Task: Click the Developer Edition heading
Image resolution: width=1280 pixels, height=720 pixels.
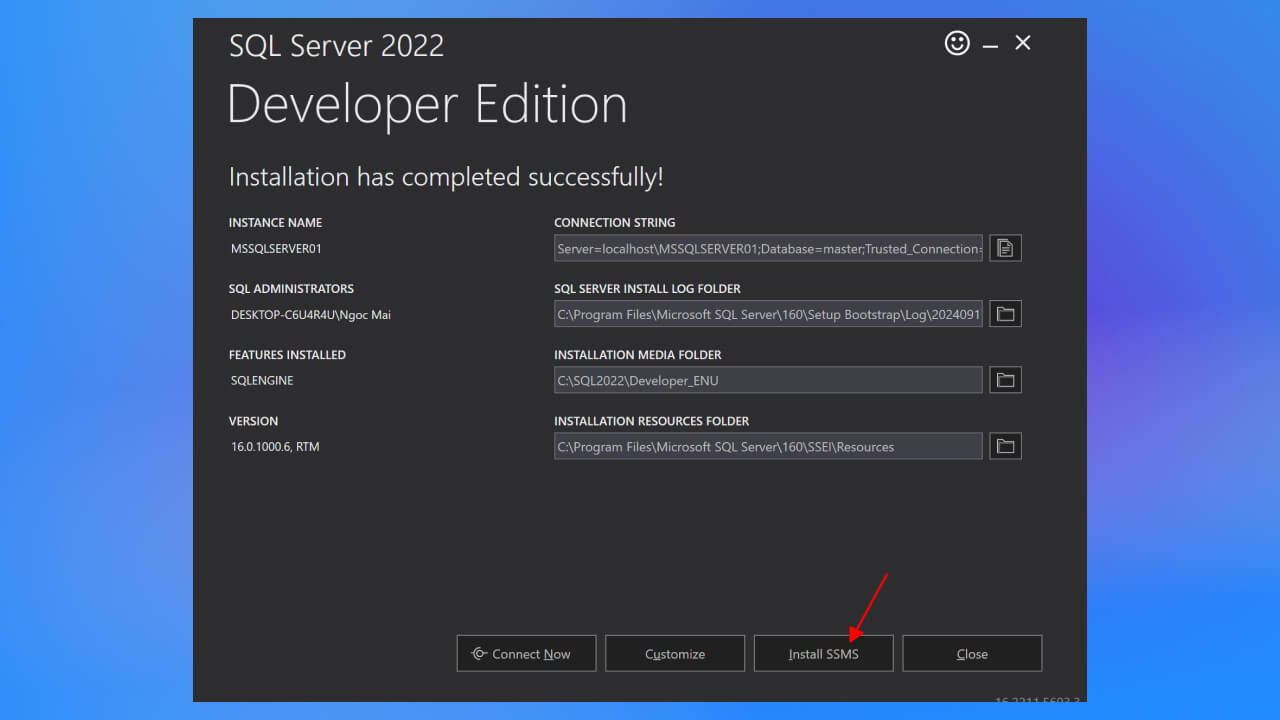Action: click(x=427, y=104)
